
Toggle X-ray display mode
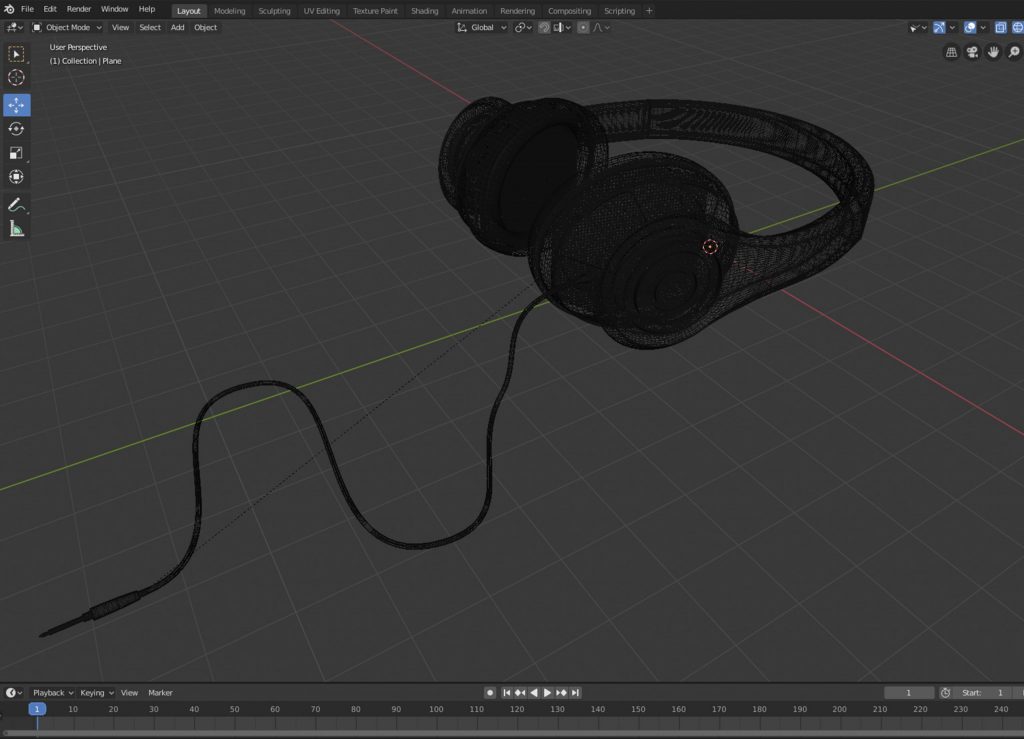pyautogui.click(x=1001, y=28)
